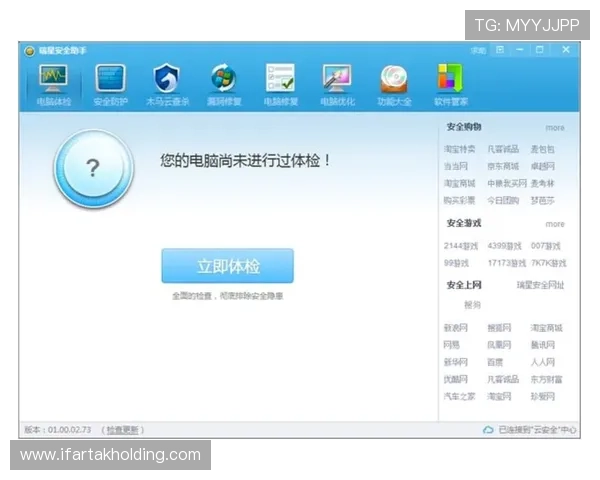Open the 京东商城 link
The width and height of the screenshot is (600, 480).
point(503,166)
